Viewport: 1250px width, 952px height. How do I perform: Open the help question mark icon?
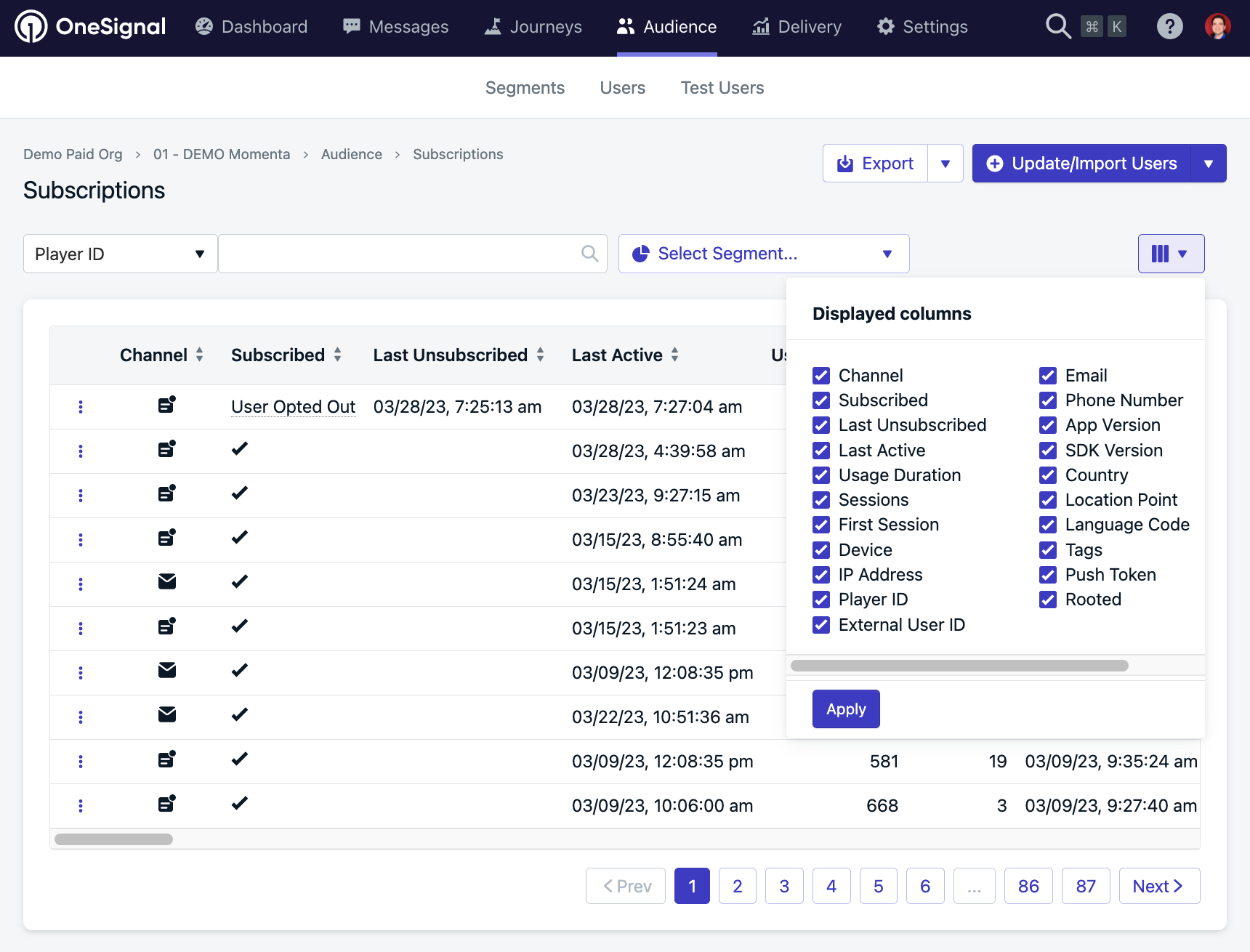1169,27
